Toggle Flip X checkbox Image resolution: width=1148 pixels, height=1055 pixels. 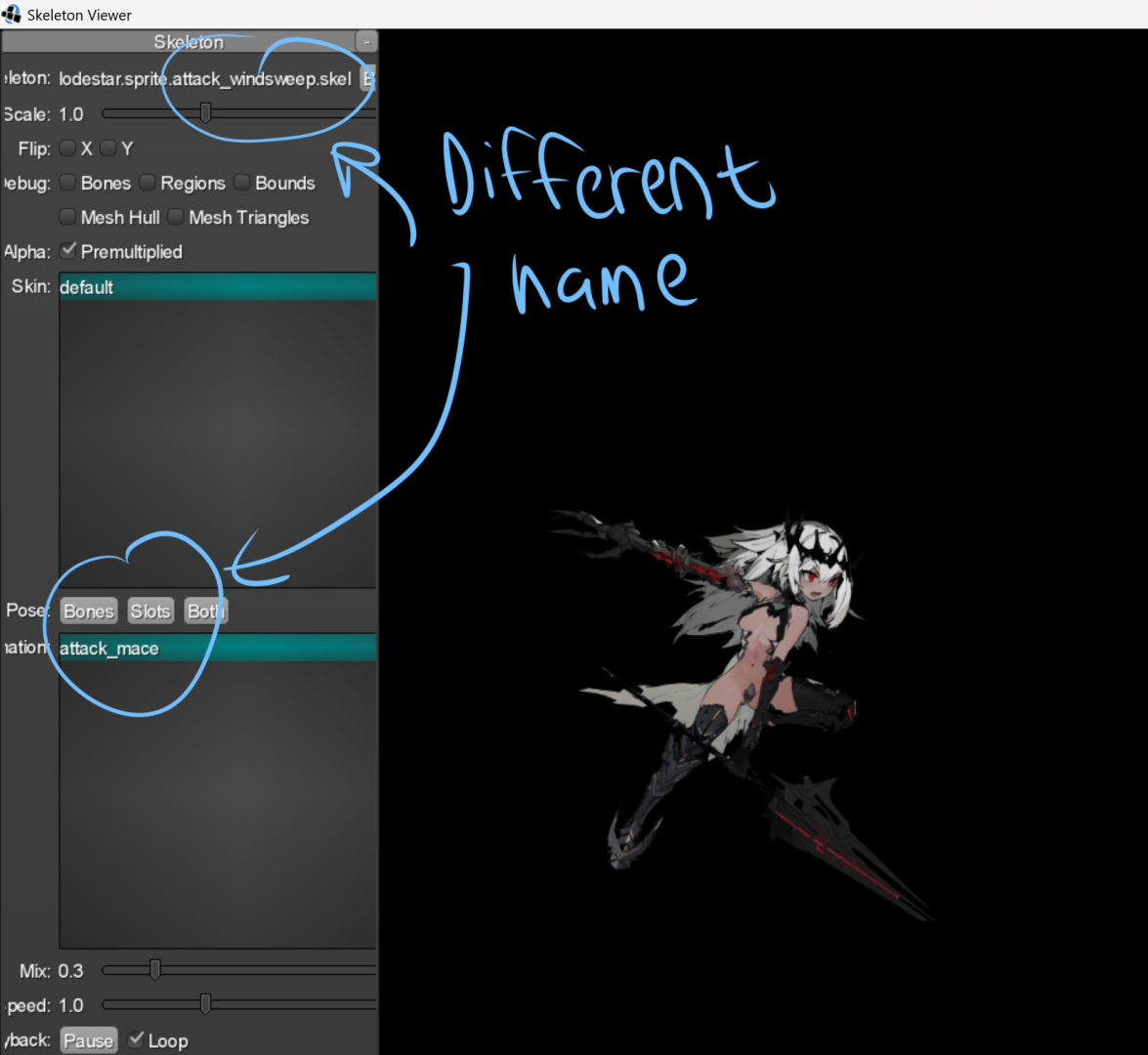(68, 148)
